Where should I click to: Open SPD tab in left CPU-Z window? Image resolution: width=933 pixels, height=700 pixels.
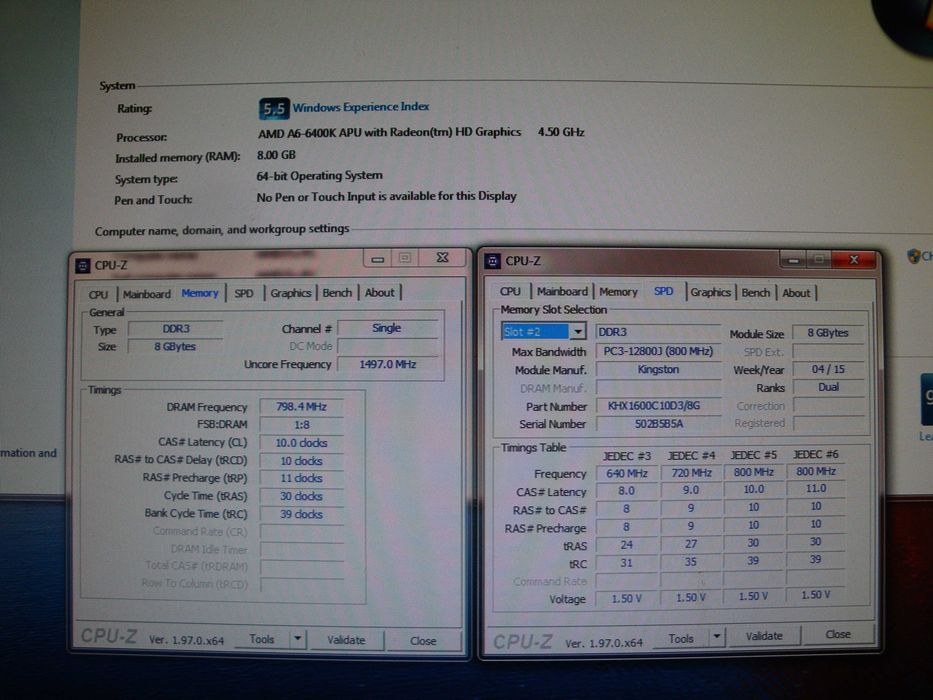pos(243,293)
